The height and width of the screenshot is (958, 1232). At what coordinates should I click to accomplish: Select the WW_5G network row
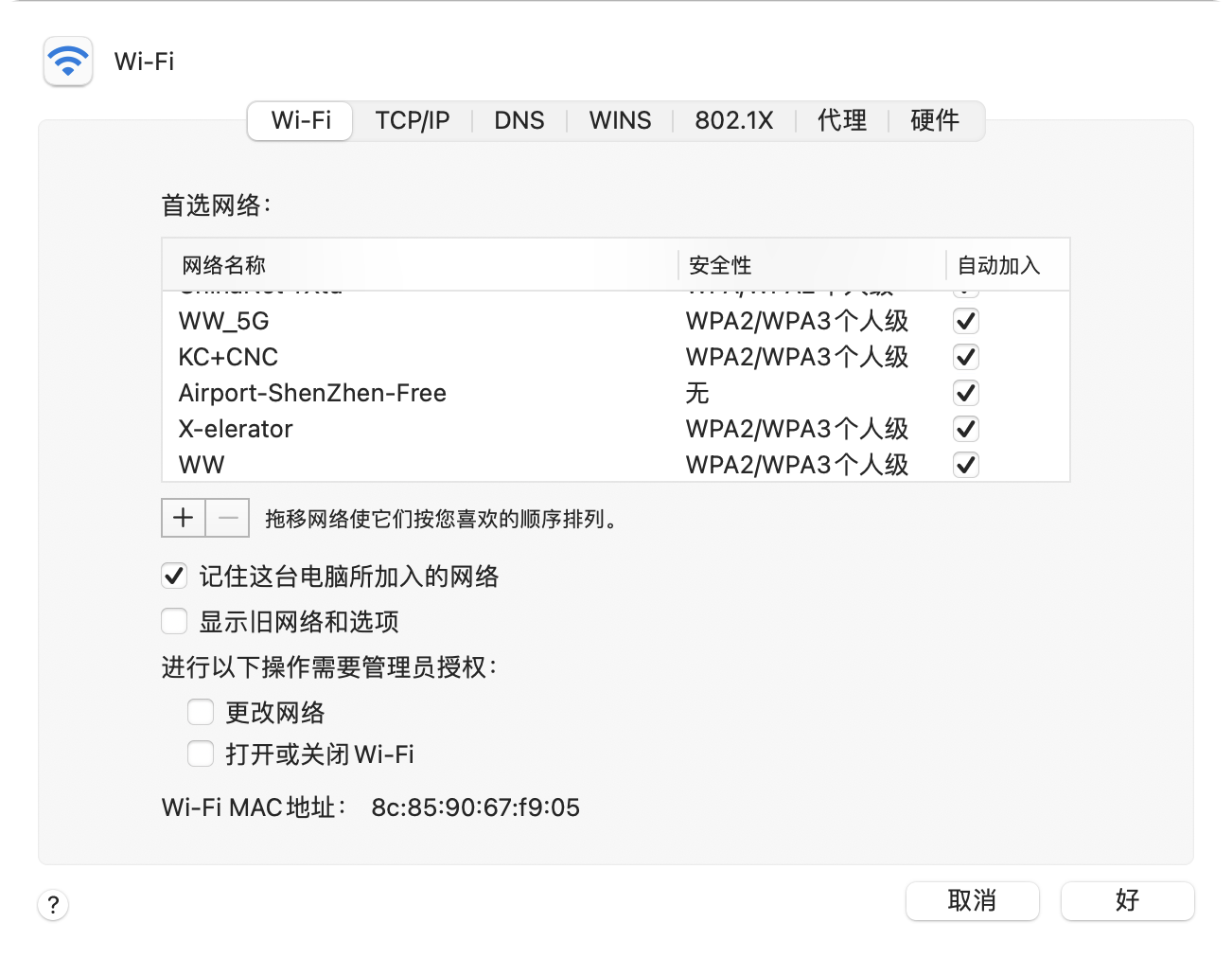pos(616,321)
